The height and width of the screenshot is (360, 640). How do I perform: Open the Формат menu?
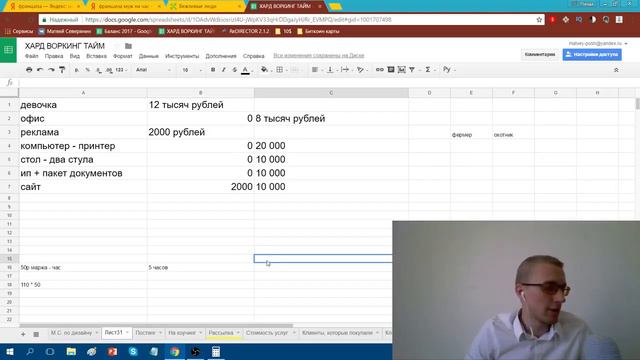pyautogui.click(x=122, y=56)
